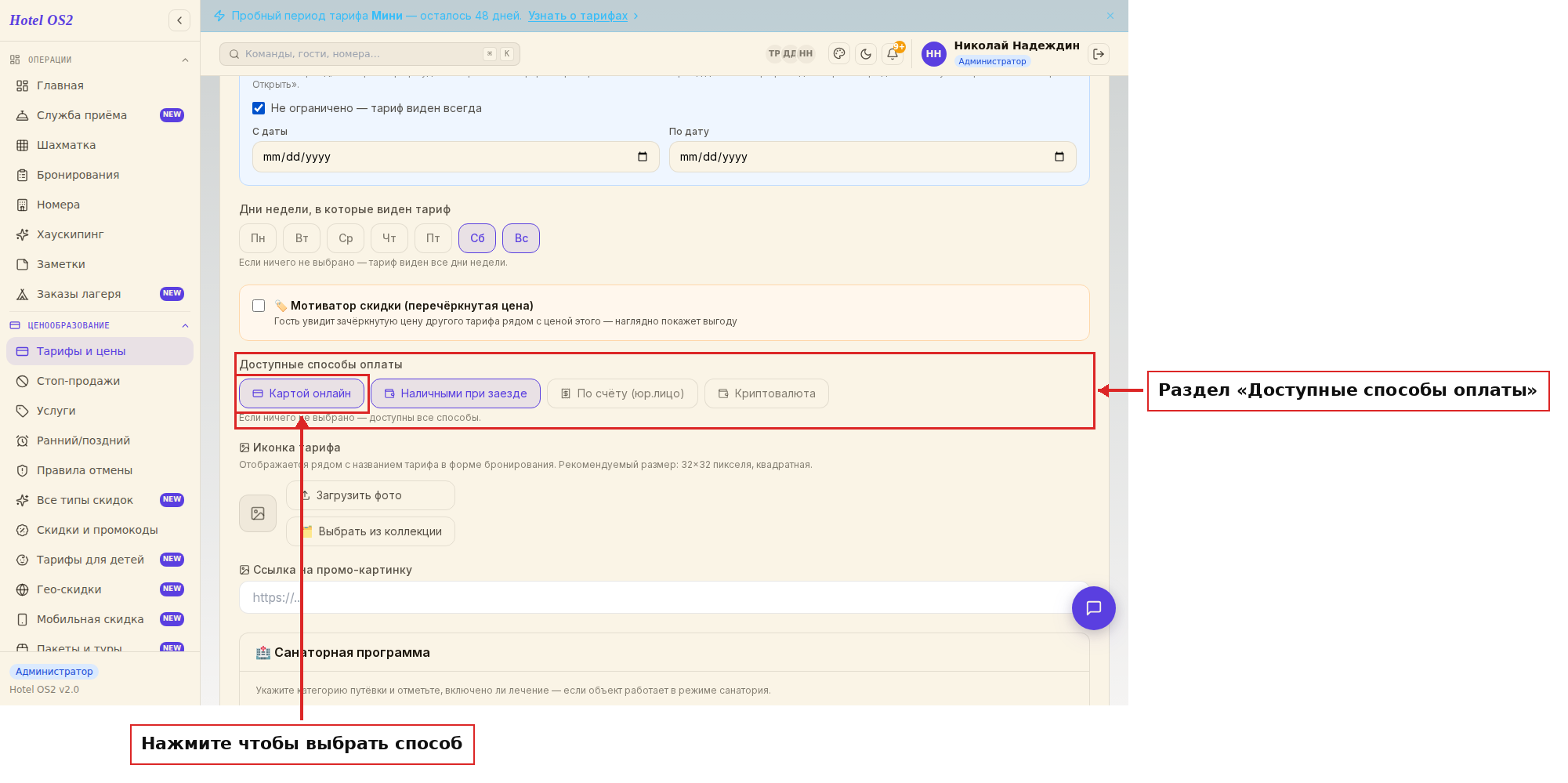Collapse the «Ценообразование» sidebar section
This screenshot has height=783, width=1568.
pos(186,325)
